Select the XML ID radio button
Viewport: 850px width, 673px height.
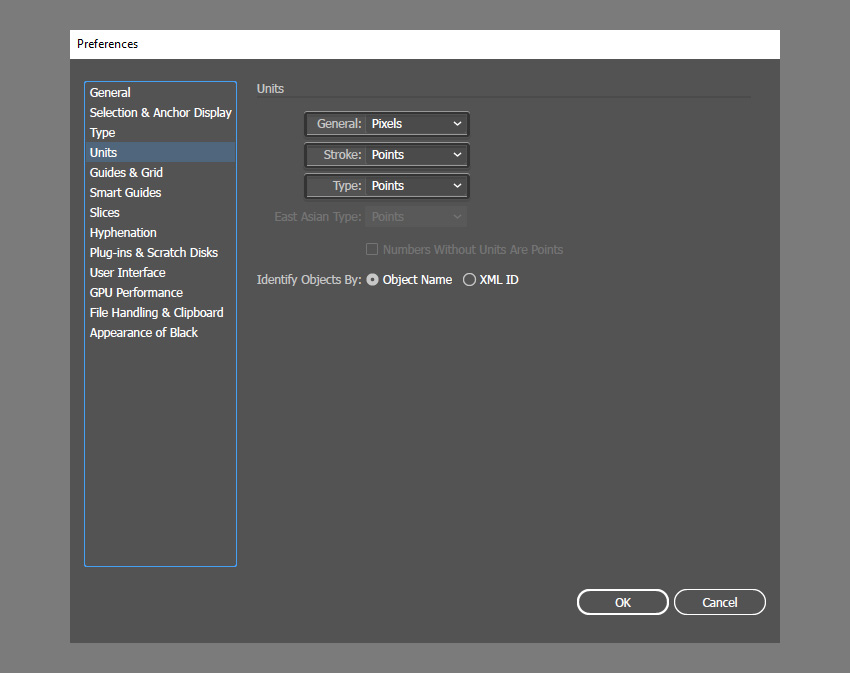point(469,280)
